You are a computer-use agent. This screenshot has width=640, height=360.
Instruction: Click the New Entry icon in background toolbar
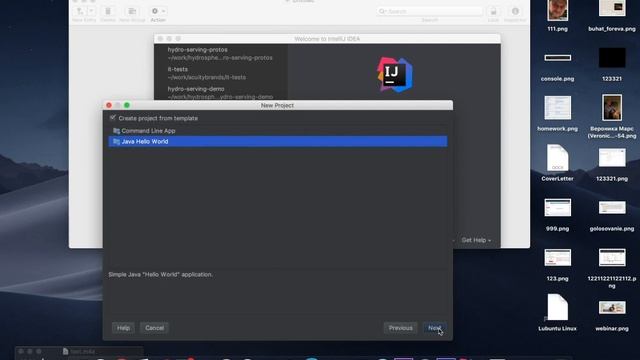80,11
